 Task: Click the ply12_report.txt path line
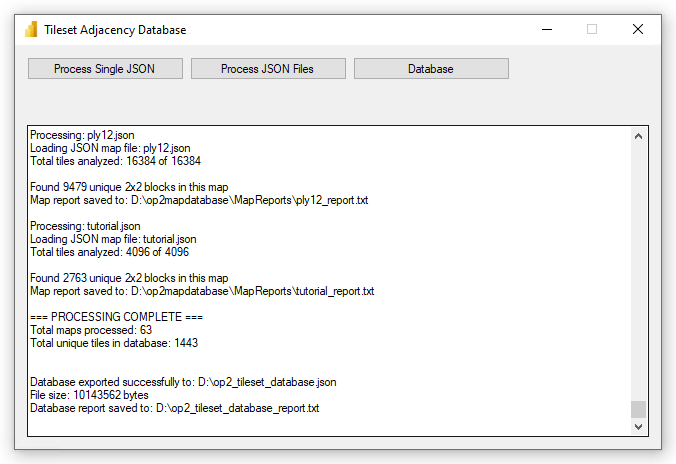199,200
